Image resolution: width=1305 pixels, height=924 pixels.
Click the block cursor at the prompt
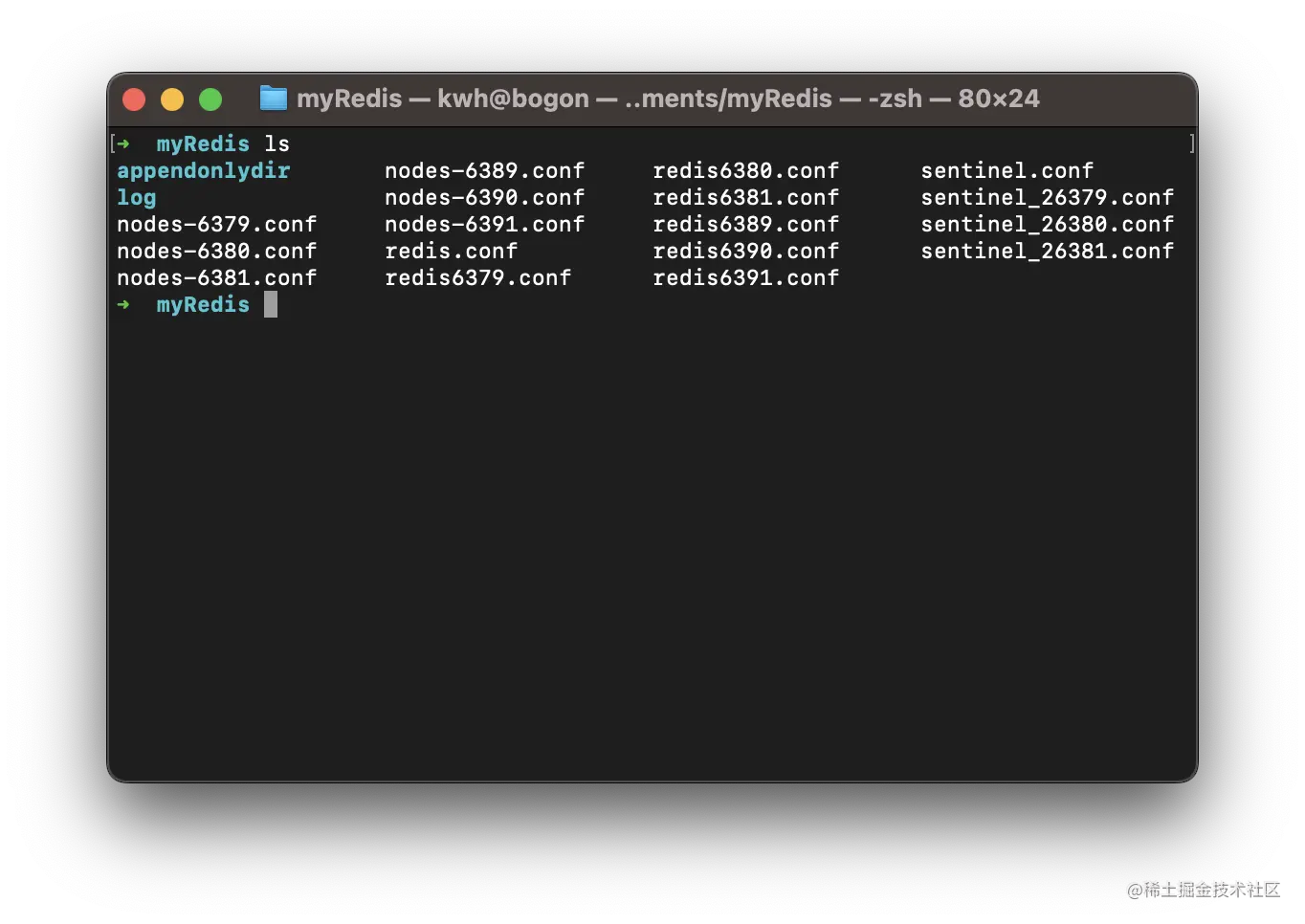pyautogui.click(x=271, y=304)
